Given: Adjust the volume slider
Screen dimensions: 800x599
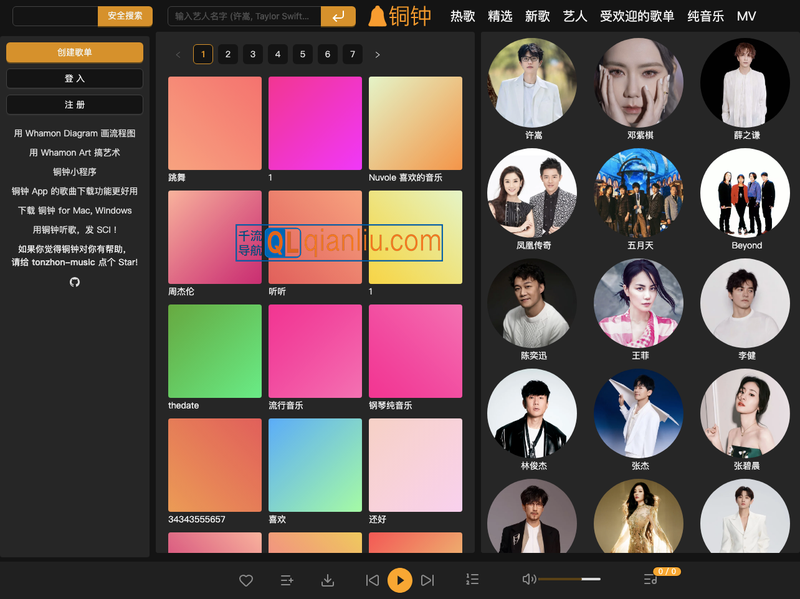Looking at the screenshot, I should click(570, 579).
